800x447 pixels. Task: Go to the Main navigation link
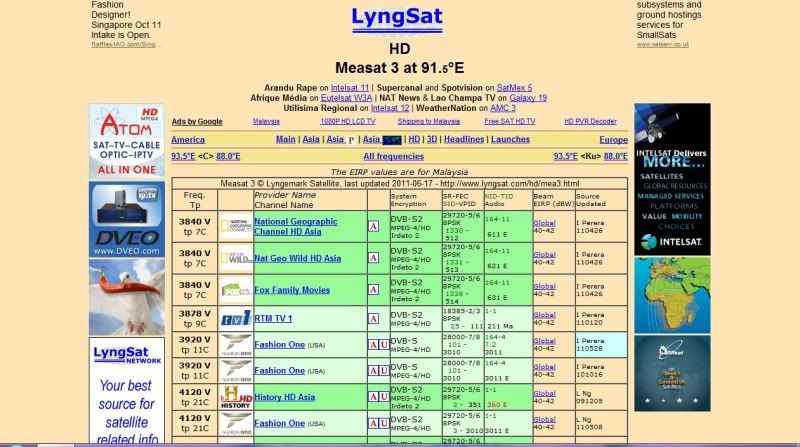285,140
